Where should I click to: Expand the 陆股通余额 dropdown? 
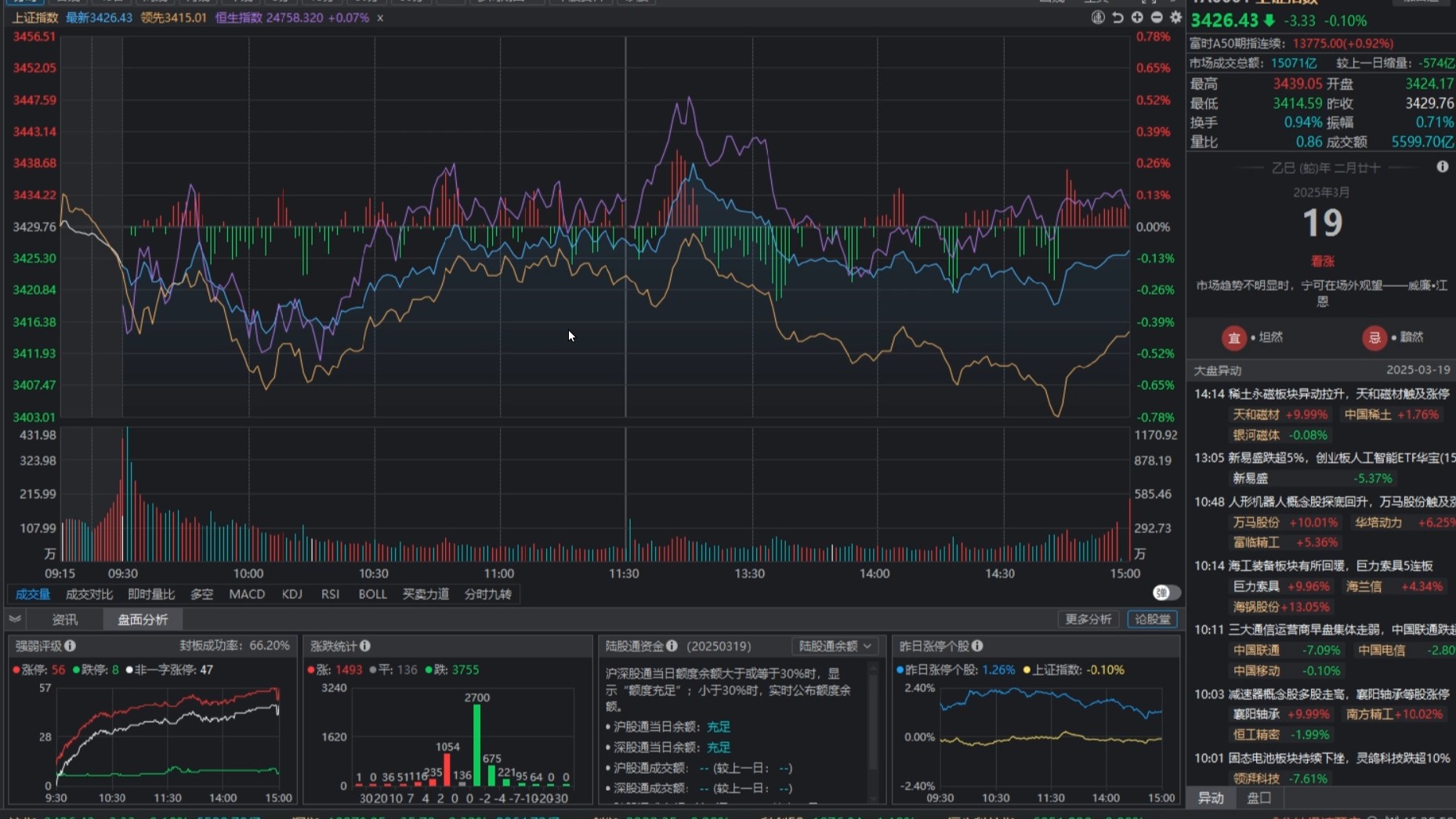[x=835, y=646]
